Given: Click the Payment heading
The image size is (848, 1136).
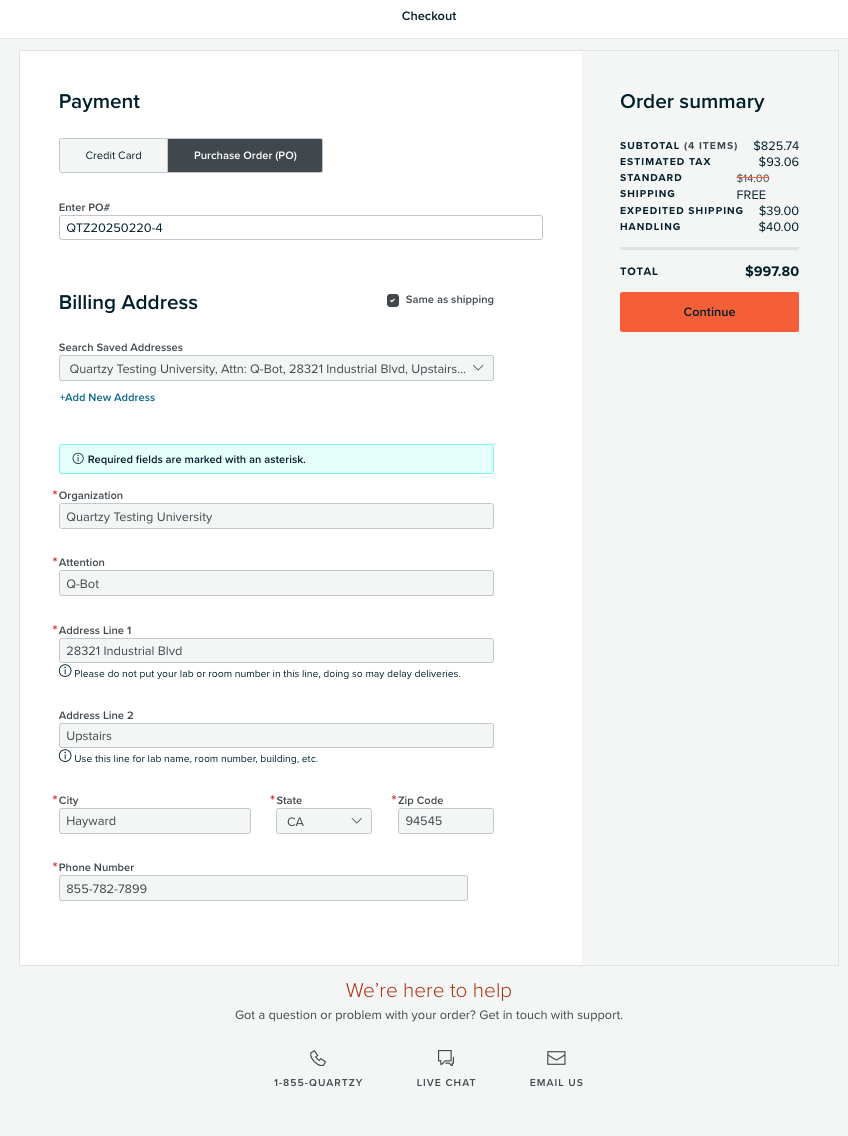Looking at the screenshot, I should click(x=99, y=101).
